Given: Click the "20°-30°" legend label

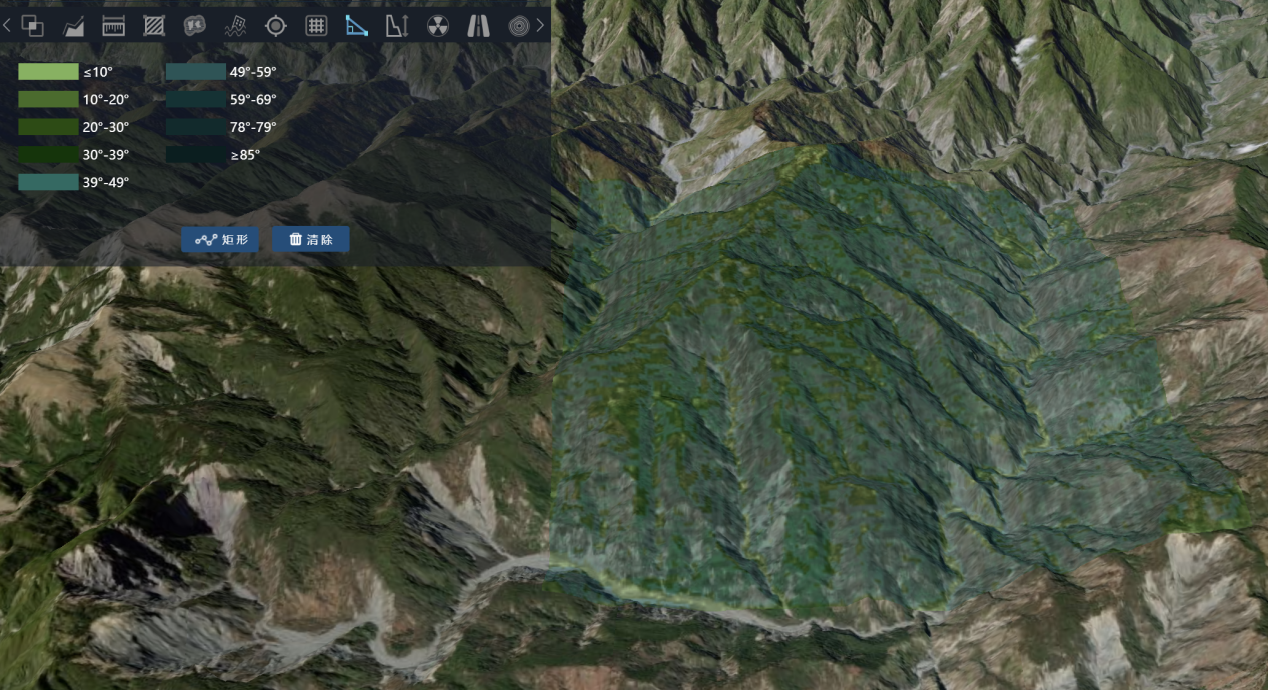Looking at the screenshot, I should point(106,127).
